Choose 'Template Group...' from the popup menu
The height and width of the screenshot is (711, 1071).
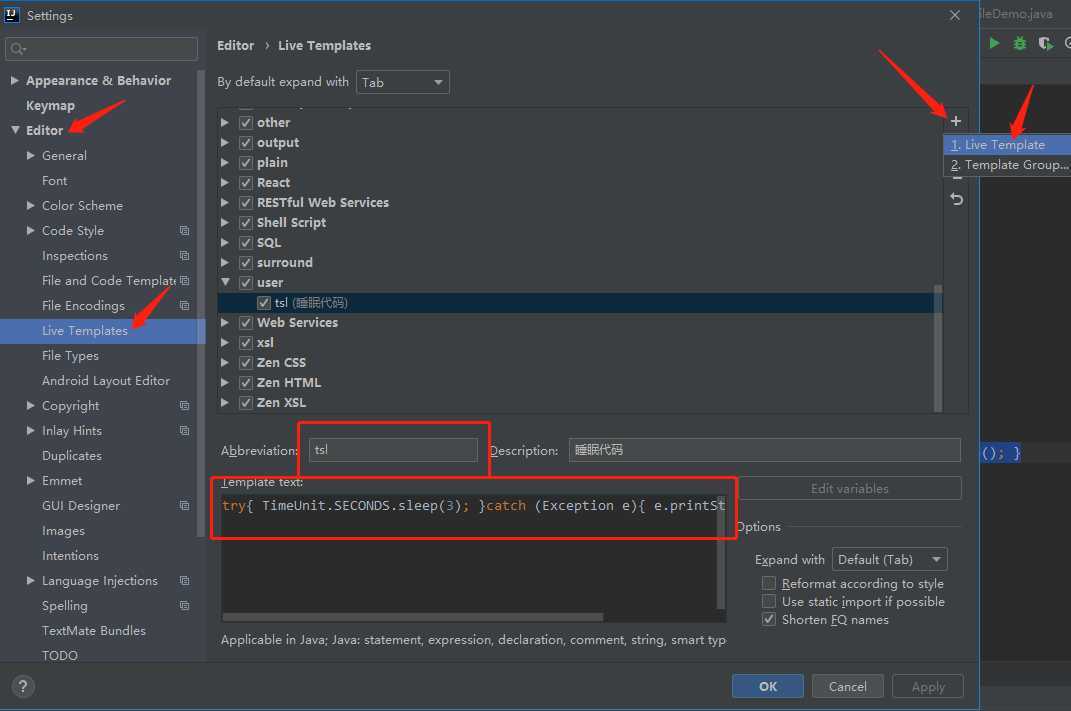click(1007, 165)
